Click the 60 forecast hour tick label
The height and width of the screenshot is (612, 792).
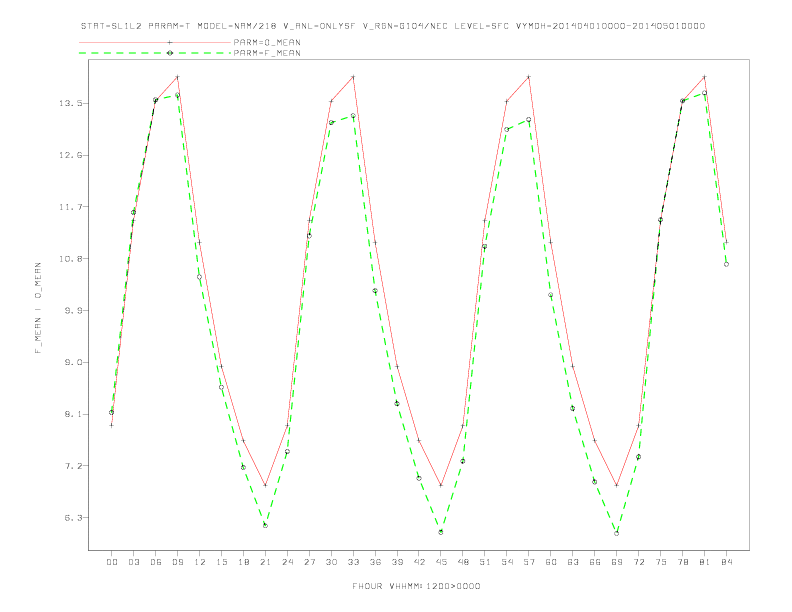pyautogui.click(x=551, y=562)
